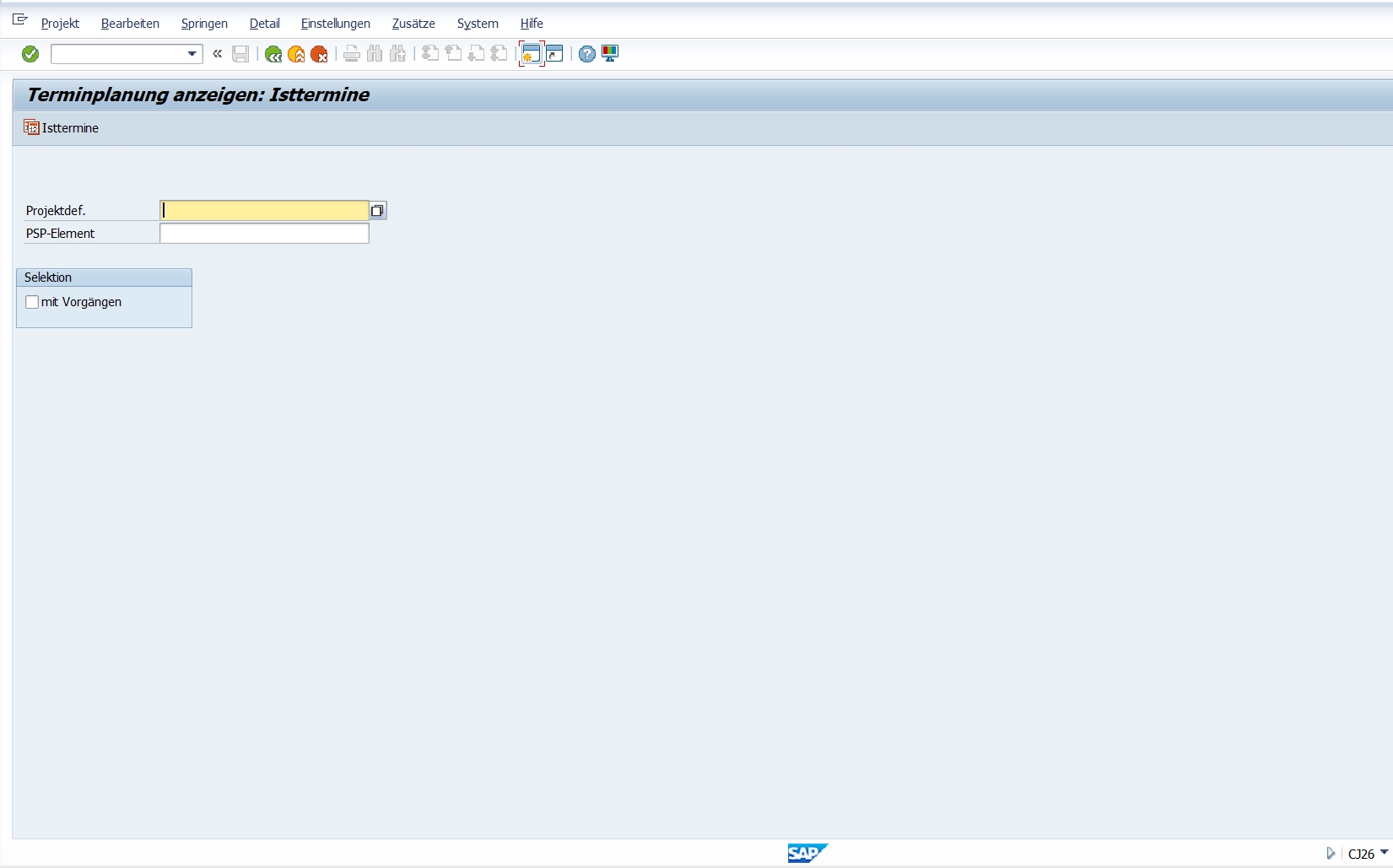The width and height of the screenshot is (1393, 868).
Task: Click the Isttermine button
Action: pos(62,128)
